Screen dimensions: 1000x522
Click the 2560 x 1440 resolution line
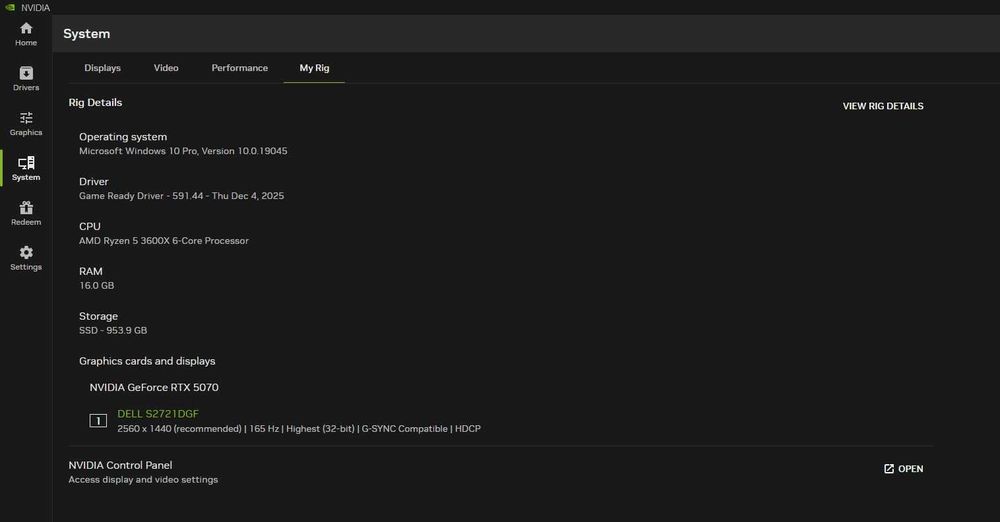(x=299, y=429)
